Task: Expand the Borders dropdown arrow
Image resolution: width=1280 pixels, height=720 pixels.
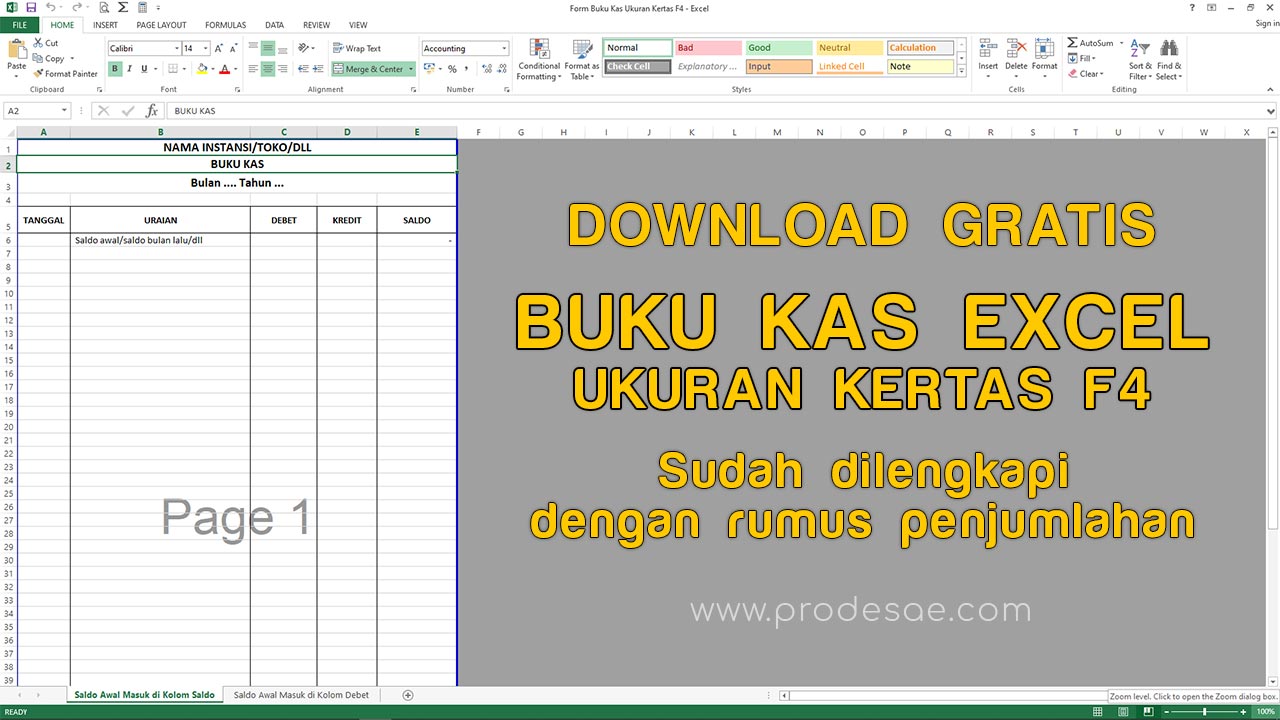Action: pos(185,69)
